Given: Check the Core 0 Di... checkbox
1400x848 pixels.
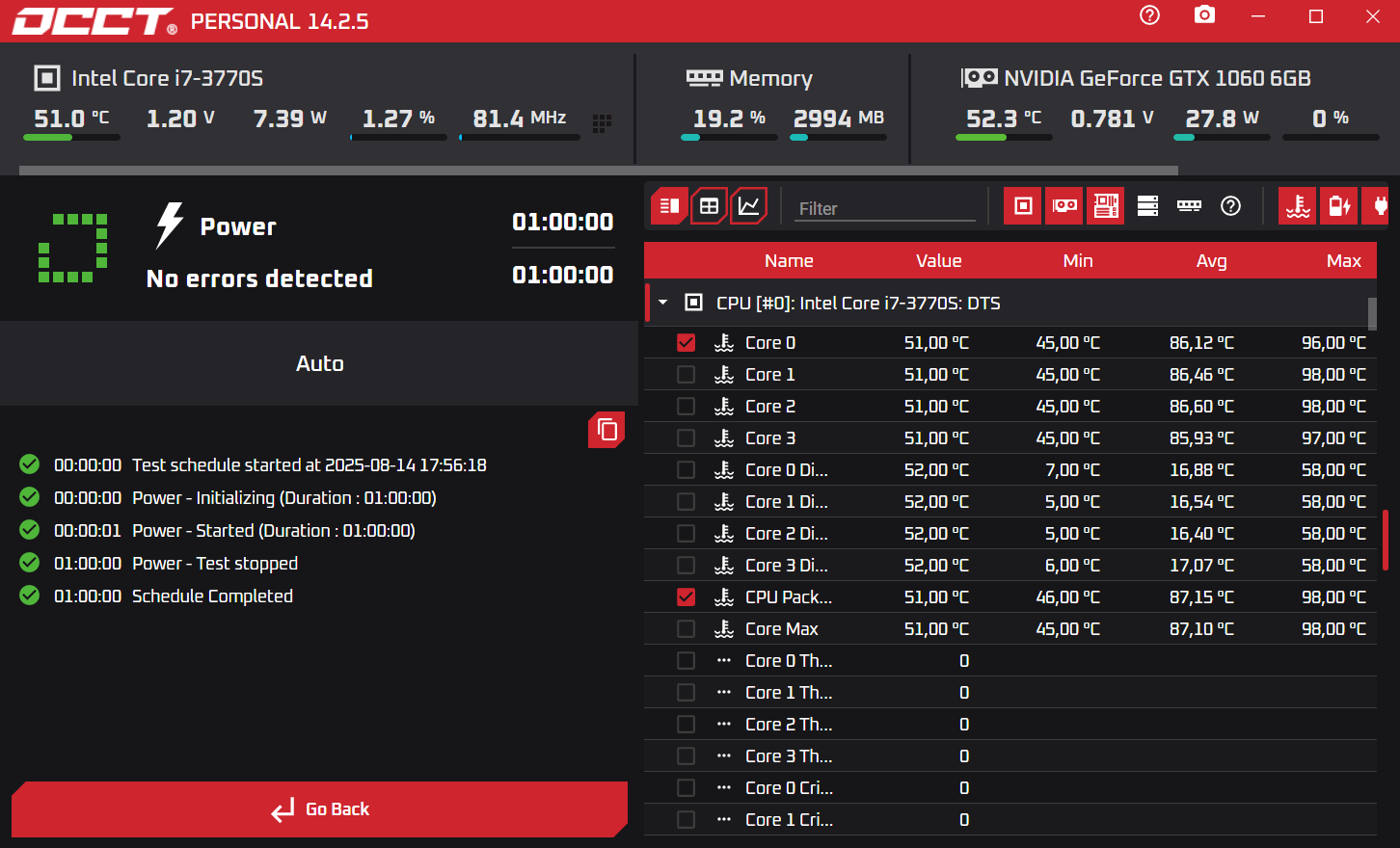Looking at the screenshot, I should pyautogui.click(x=686, y=469).
